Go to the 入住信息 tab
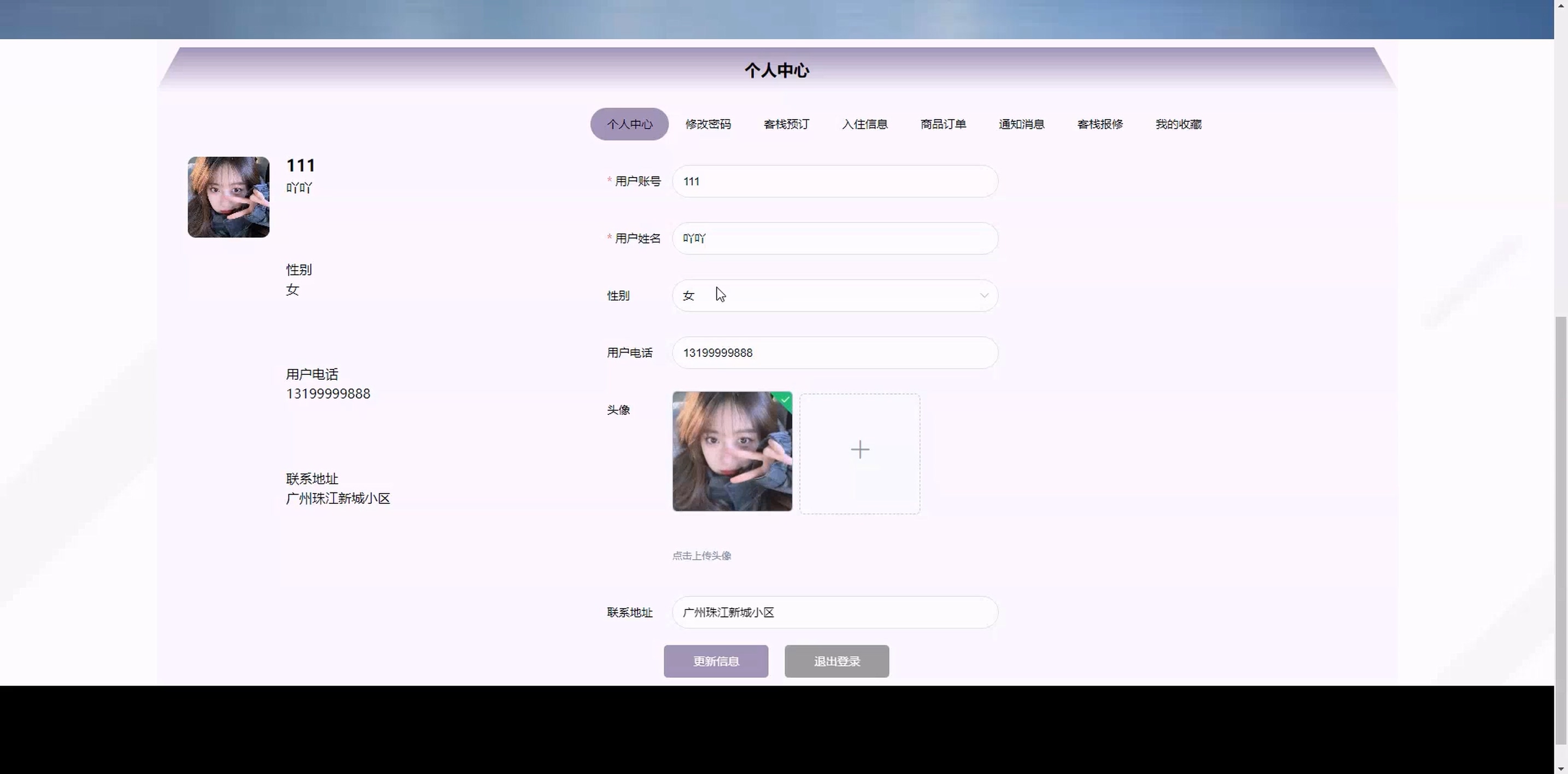The width and height of the screenshot is (1568, 774). [864, 124]
